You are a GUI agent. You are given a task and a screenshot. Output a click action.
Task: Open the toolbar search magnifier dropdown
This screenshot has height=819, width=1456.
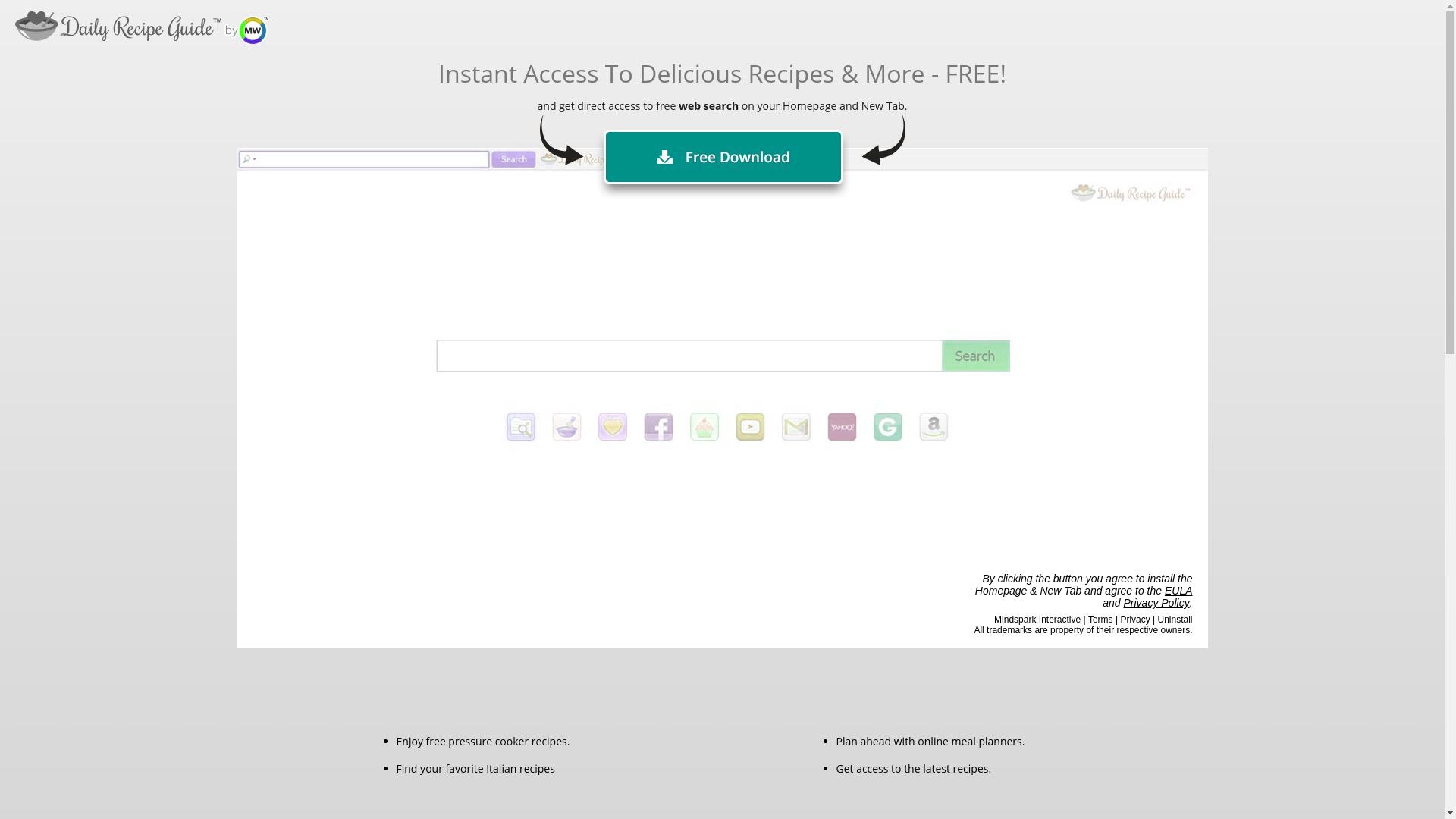(249, 159)
